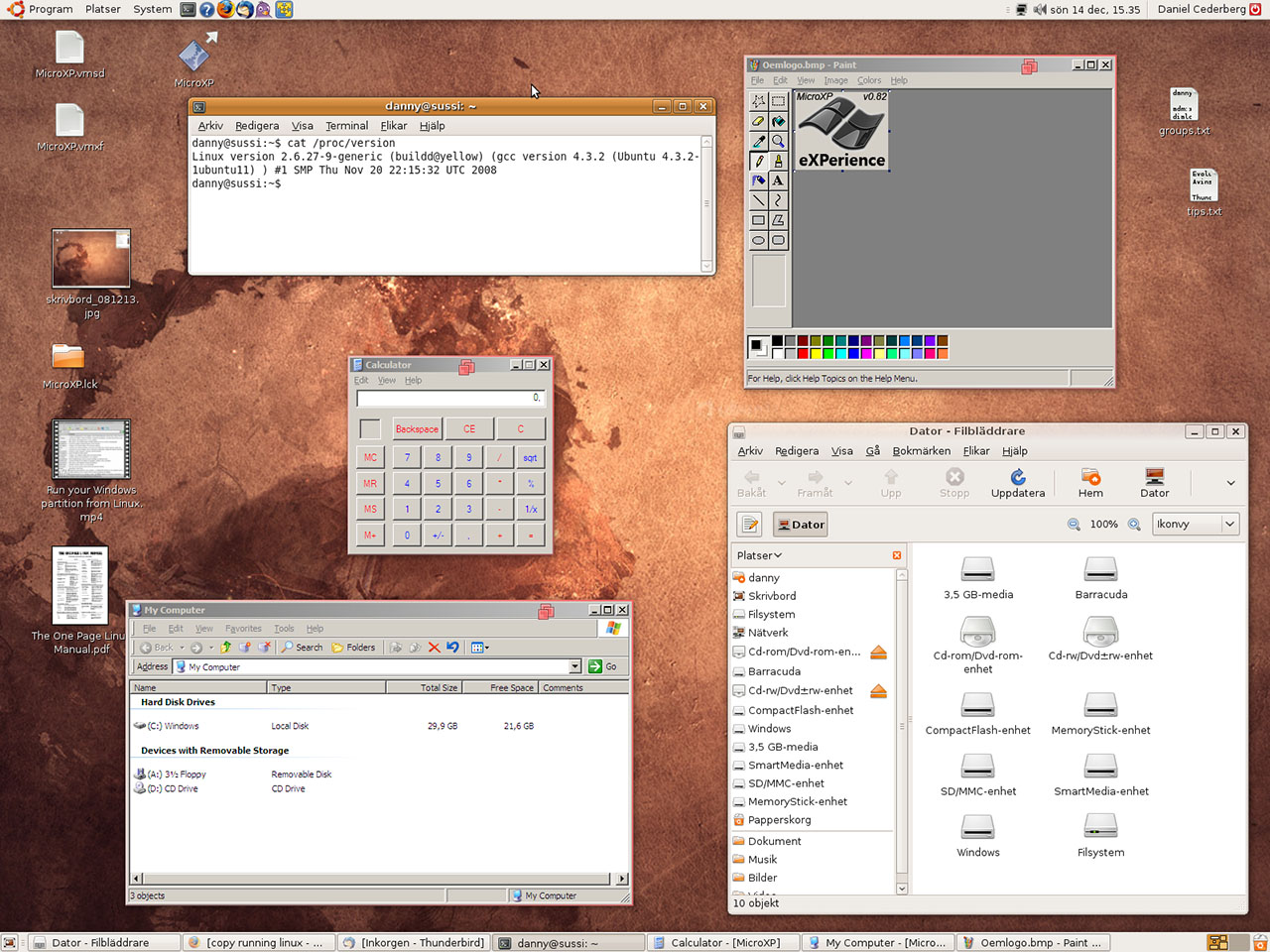1270x952 pixels.
Task: Click the Up folder icon in My Computer
Action: point(226,648)
